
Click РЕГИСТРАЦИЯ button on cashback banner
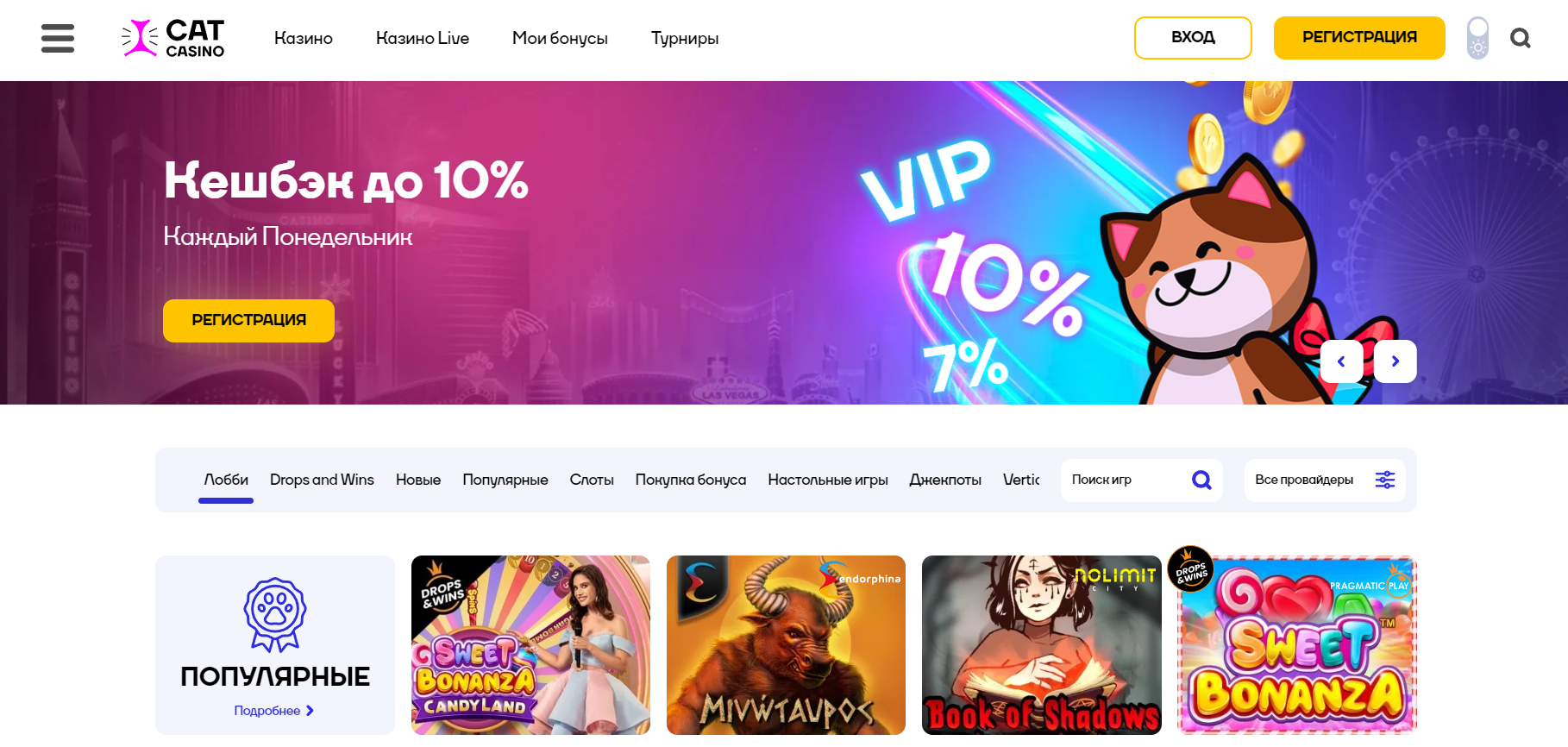pyautogui.click(x=248, y=321)
